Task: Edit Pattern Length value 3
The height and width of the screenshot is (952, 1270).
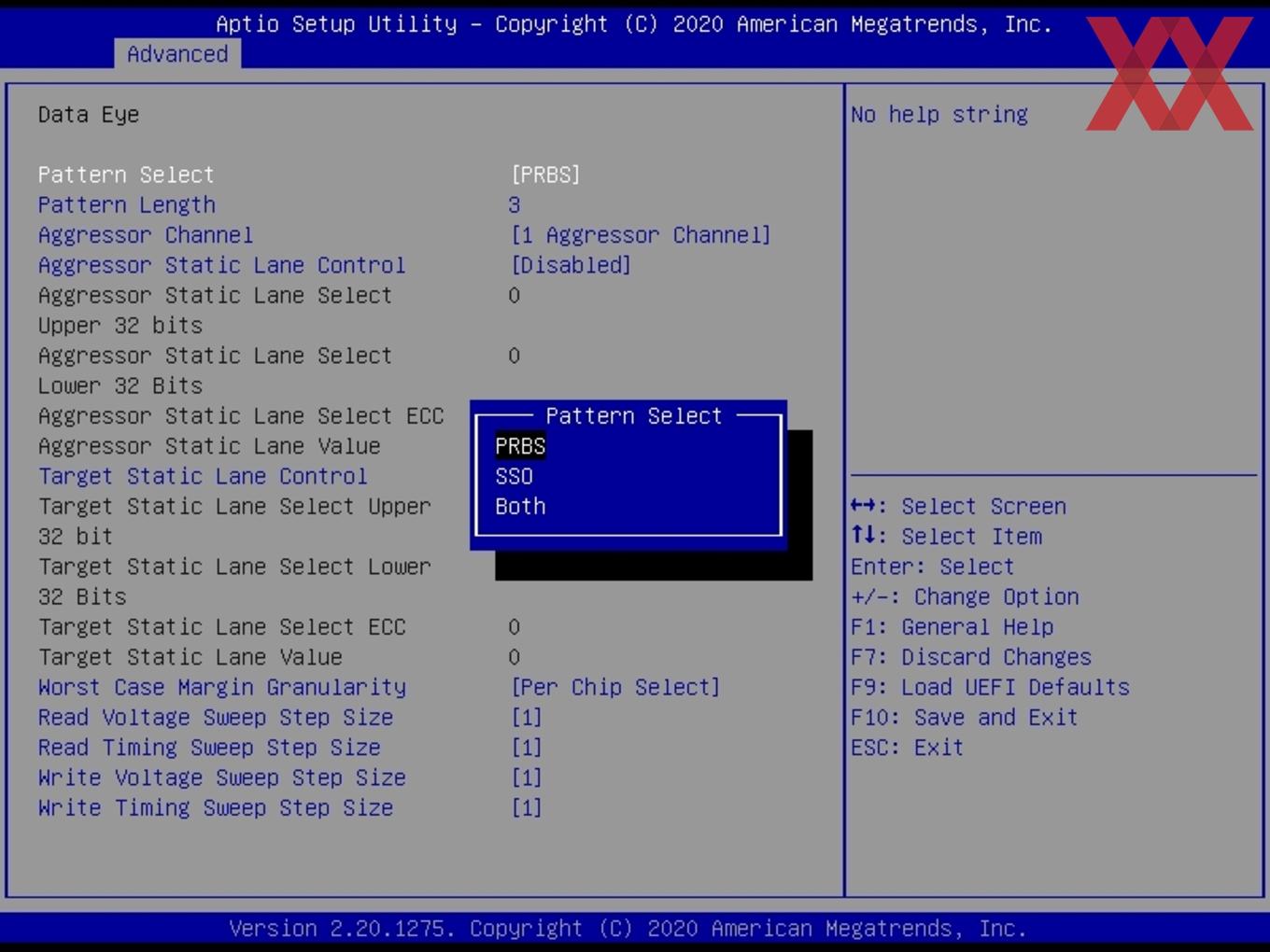Action: (515, 204)
